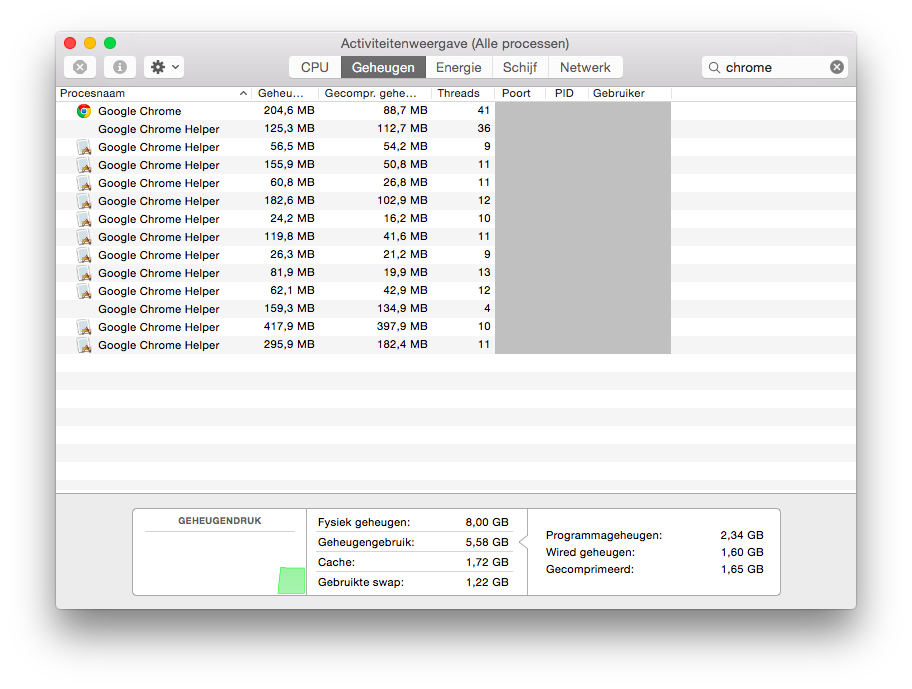Image resolution: width=912 pixels, height=689 pixels.
Task: Clear the chrome search text
Action: coord(836,67)
